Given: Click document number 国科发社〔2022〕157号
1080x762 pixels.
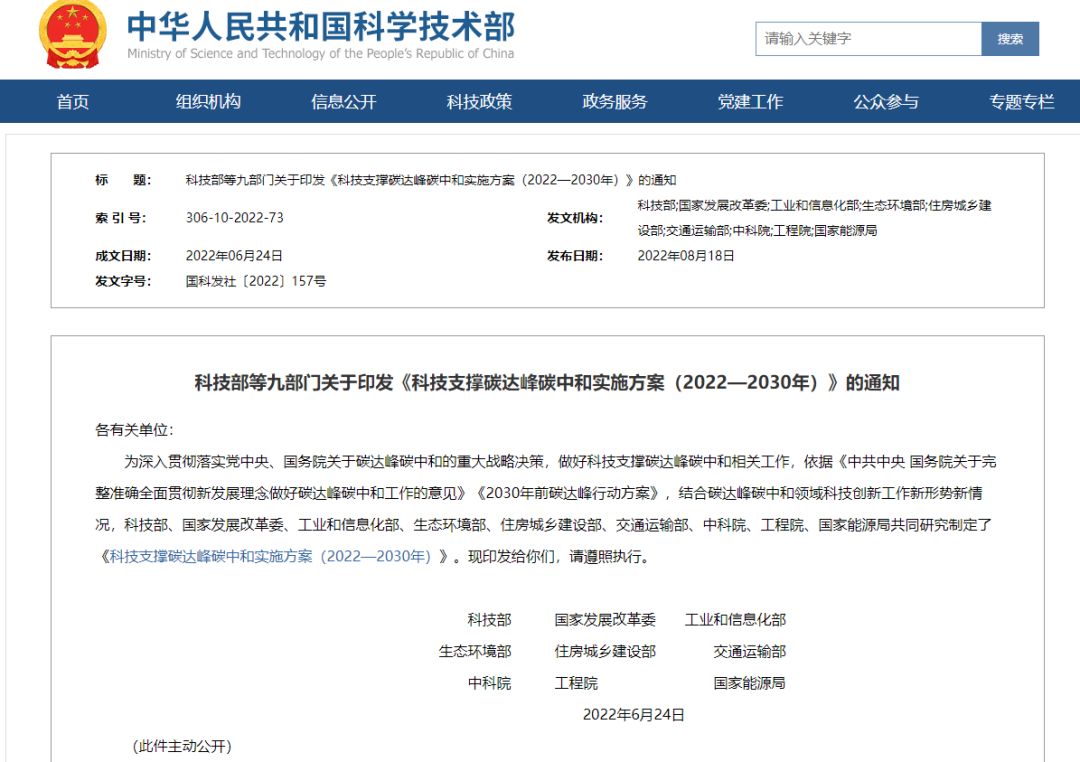Looking at the screenshot, I should pos(256,281).
